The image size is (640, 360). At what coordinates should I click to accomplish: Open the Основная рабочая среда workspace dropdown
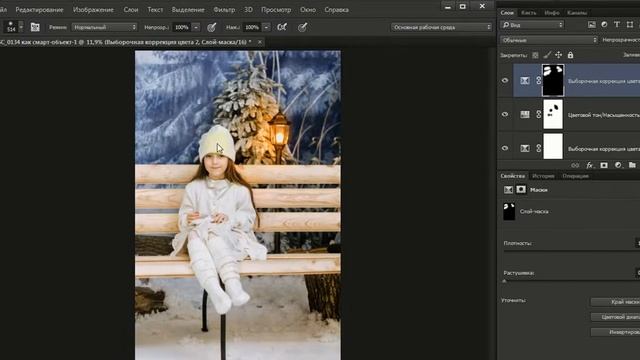[x=442, y=27]
